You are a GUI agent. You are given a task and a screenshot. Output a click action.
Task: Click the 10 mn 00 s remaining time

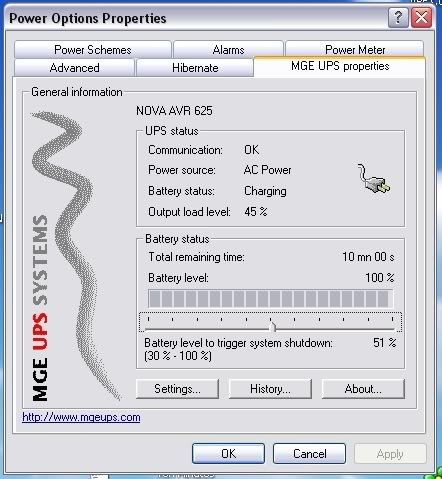click(368, 257)
